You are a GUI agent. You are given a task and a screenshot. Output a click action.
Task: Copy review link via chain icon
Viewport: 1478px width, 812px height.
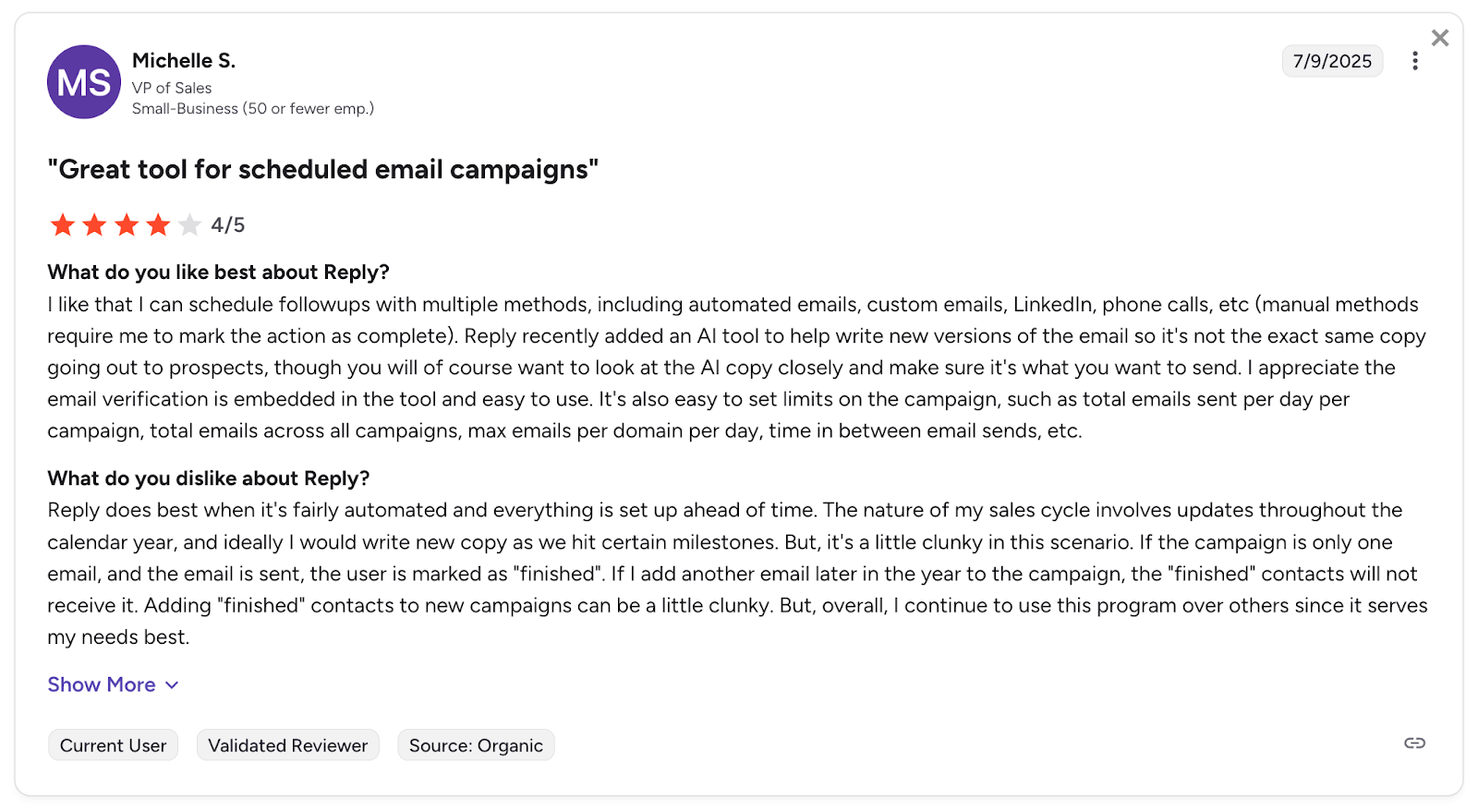coord(1414,744)
